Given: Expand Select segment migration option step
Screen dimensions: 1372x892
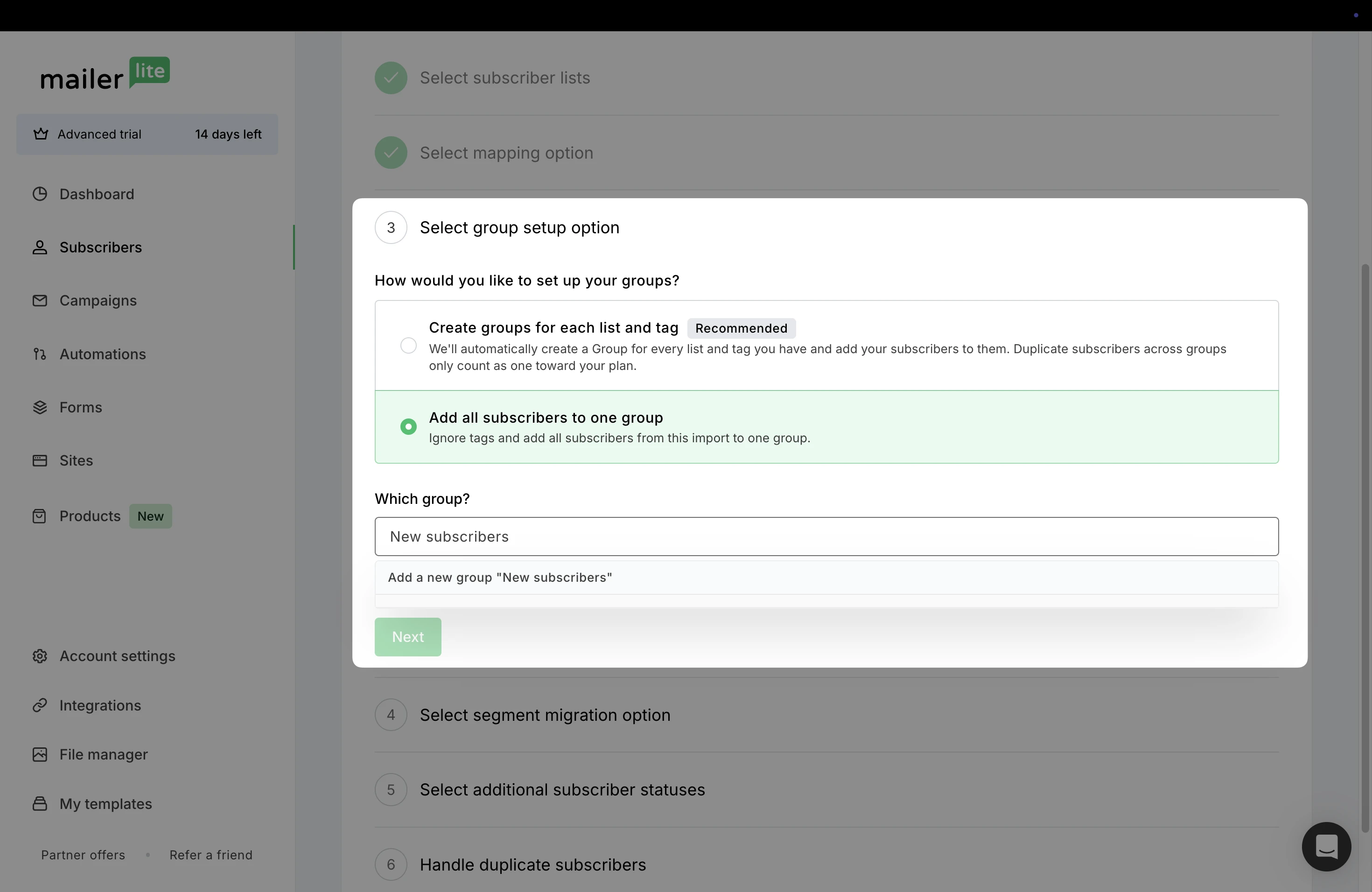Looking at the screenshot, I should coord(544,715).
